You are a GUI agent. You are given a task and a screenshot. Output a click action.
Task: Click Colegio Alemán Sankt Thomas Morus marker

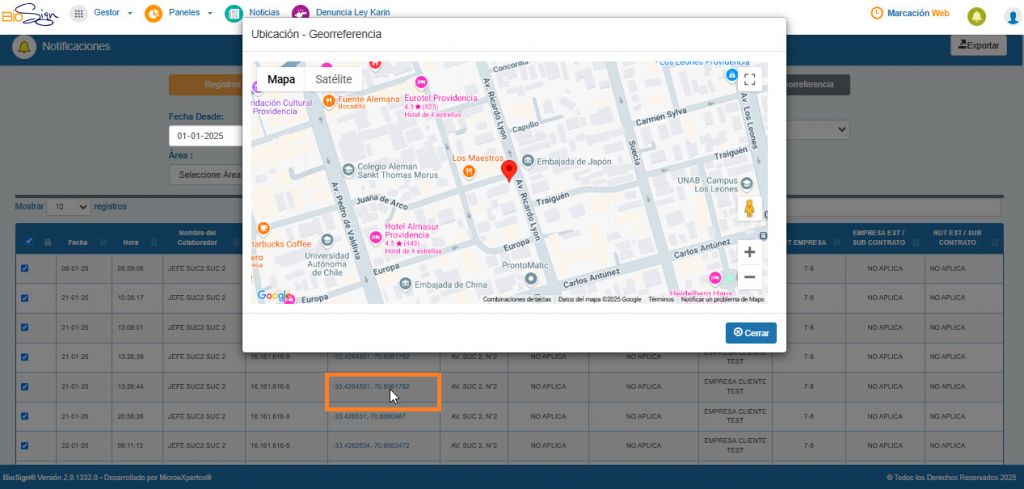click(349, 169)
